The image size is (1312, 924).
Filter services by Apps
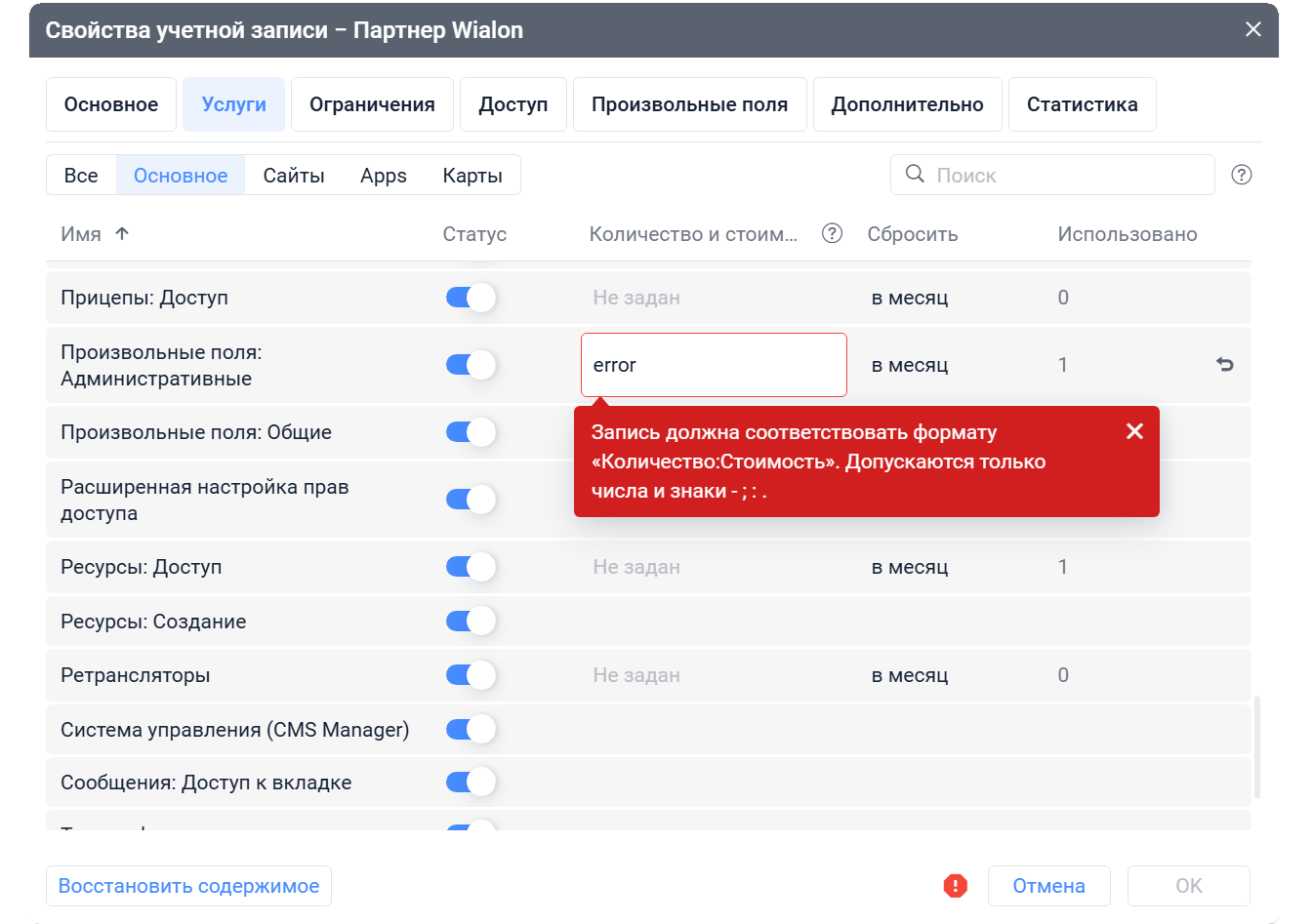click(384, 176)
